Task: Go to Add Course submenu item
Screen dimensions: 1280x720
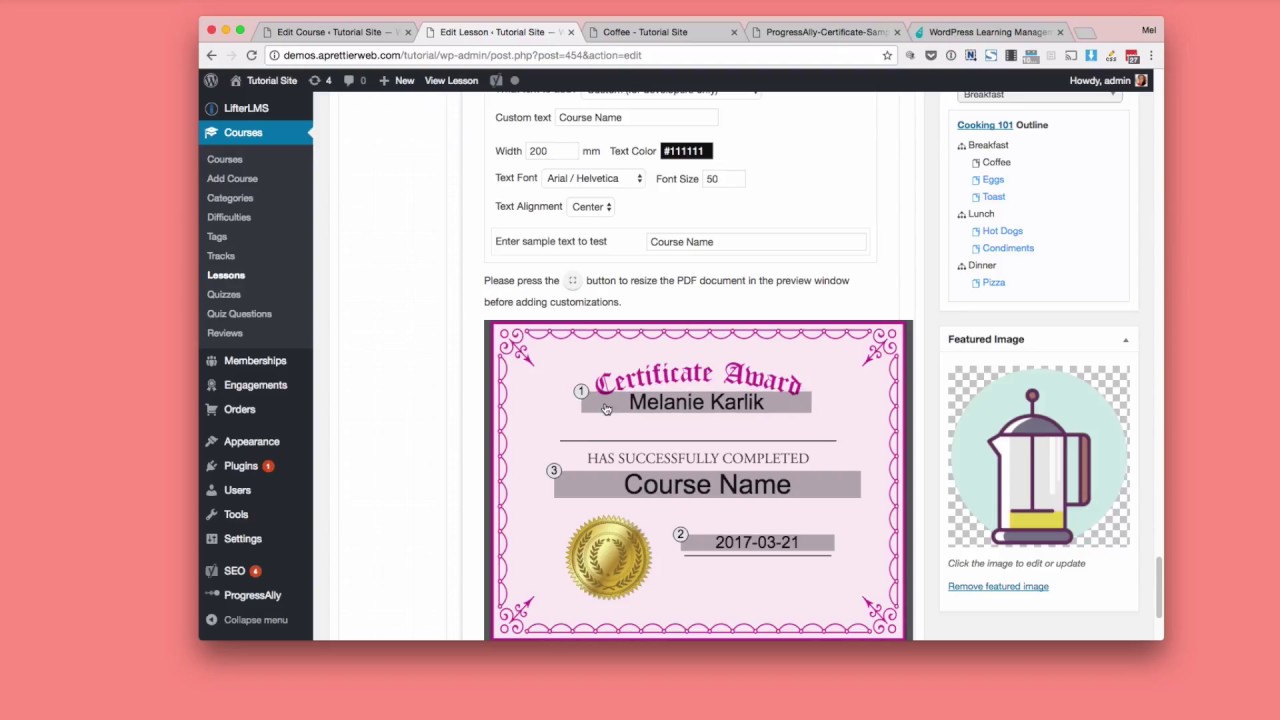Action: 232,178
